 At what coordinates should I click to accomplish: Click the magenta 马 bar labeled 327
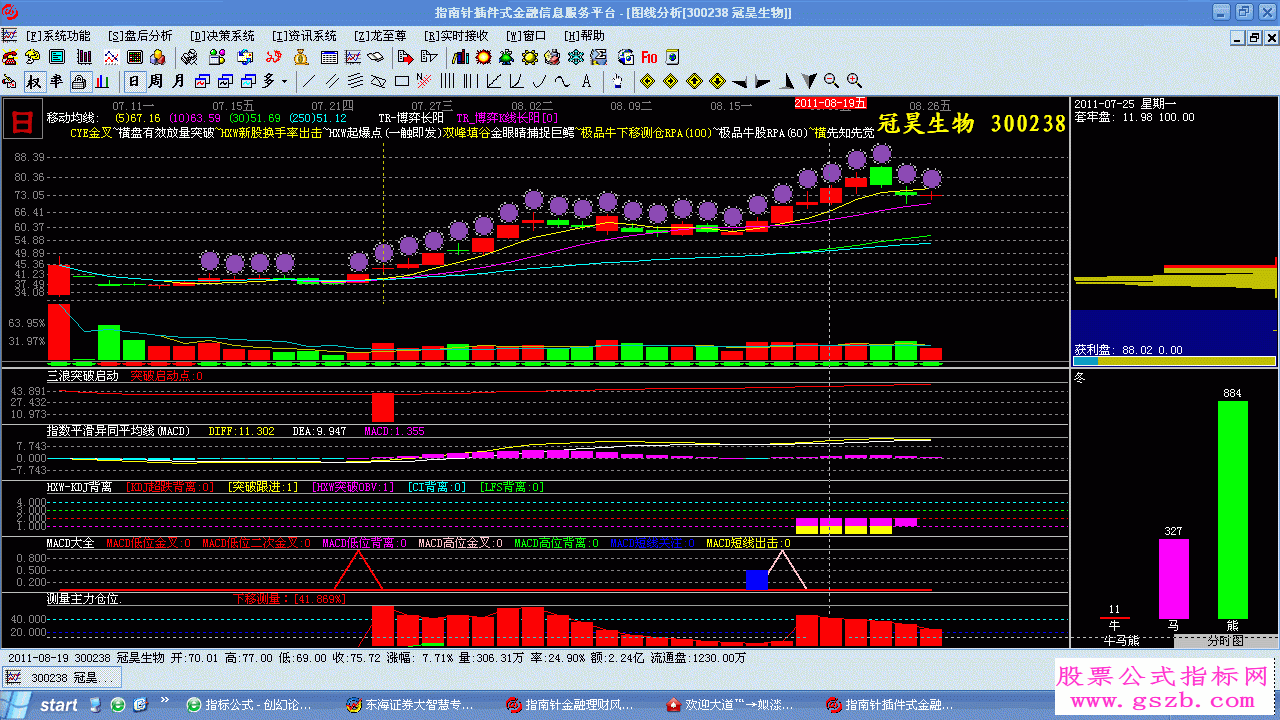[x=1174, y=579]
